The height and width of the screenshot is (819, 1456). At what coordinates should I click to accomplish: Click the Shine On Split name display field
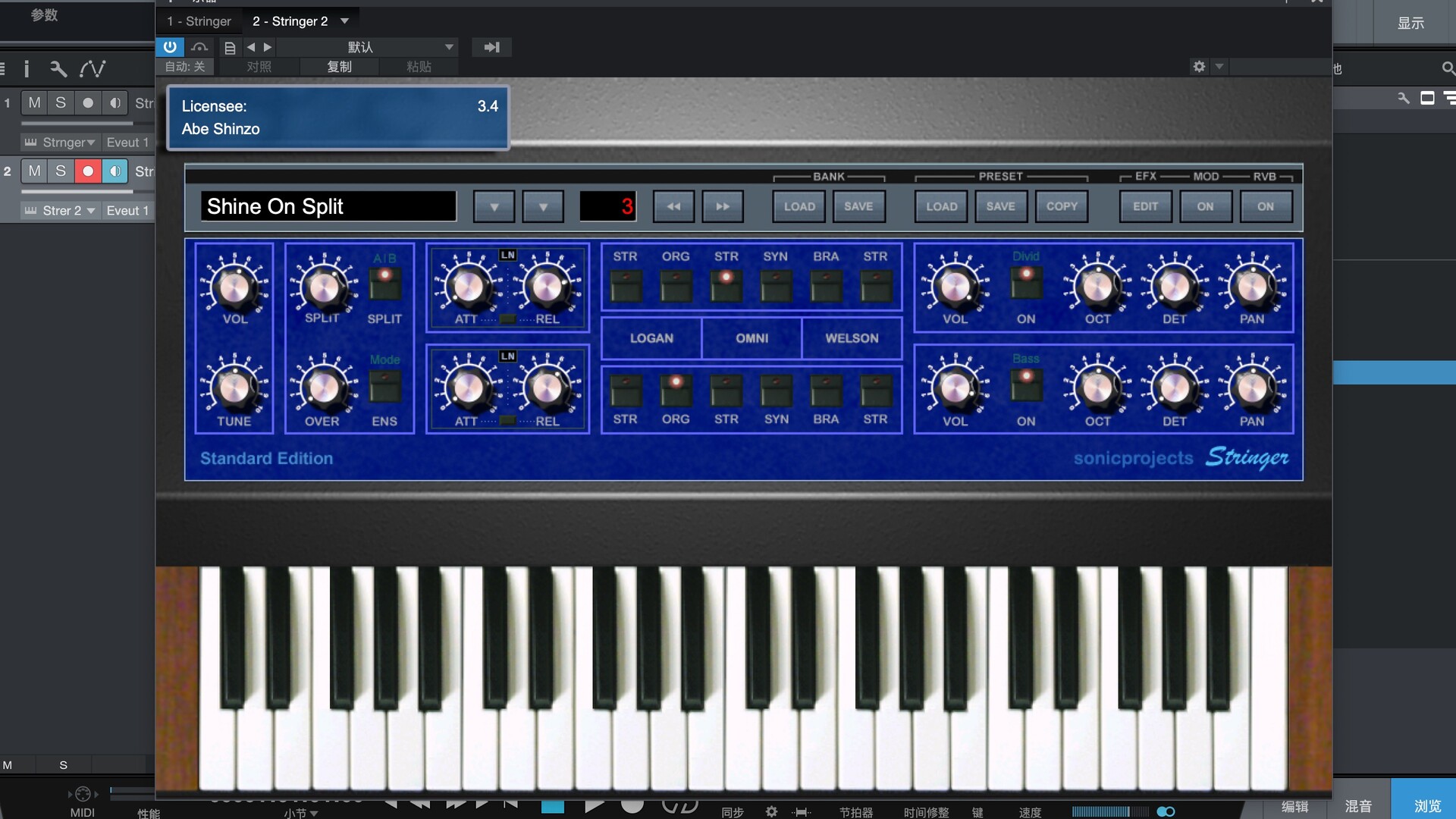[328, 206]
